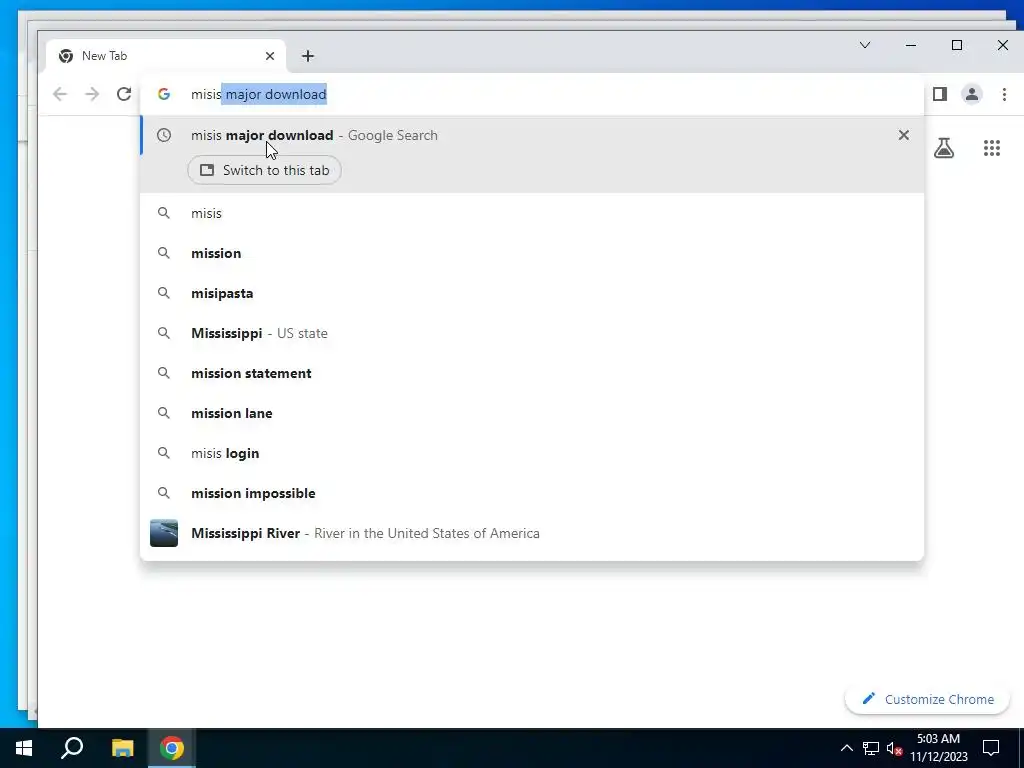
Task: Open the clock showing 5:03 AM
Action: [938, 748]
